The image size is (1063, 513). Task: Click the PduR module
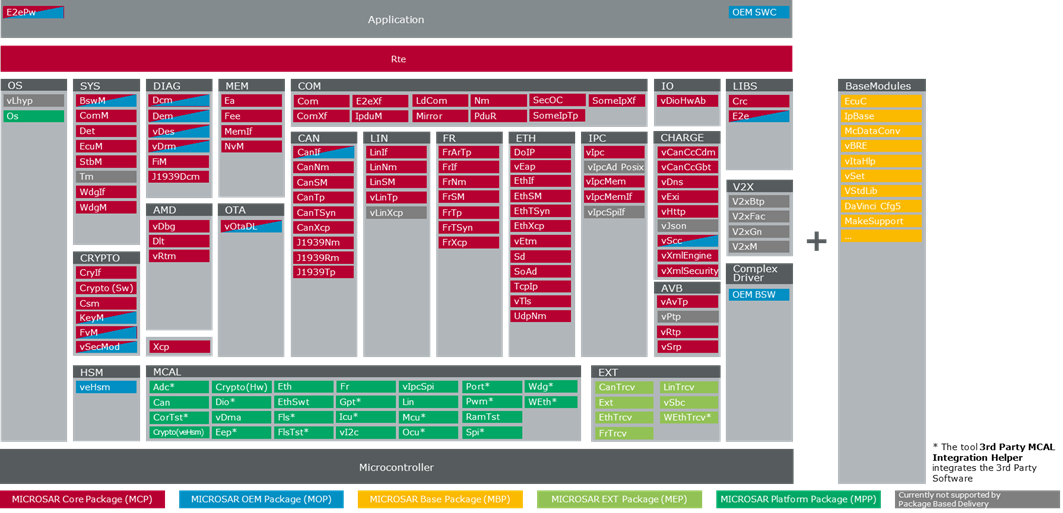[x=498, y=116]
